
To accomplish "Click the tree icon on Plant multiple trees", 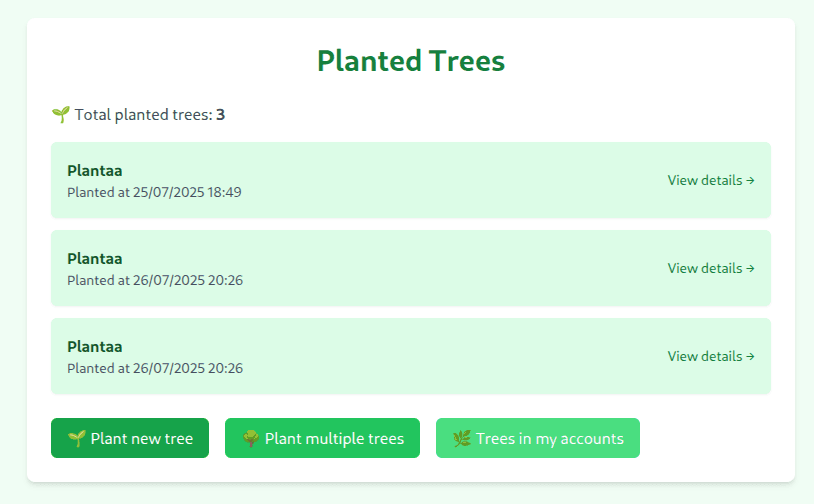I will click(x=251, y=439).
